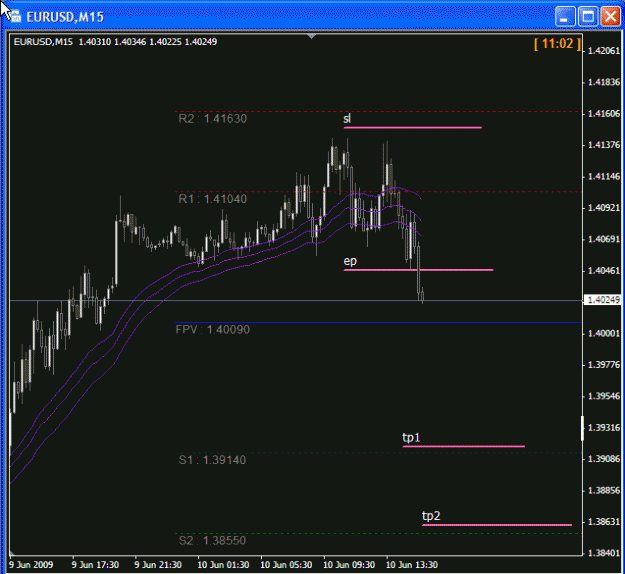The height and width of the screenshot is (574, 625).
Task: Click the 1.39316 price axis value
Action: coord(604,428)
